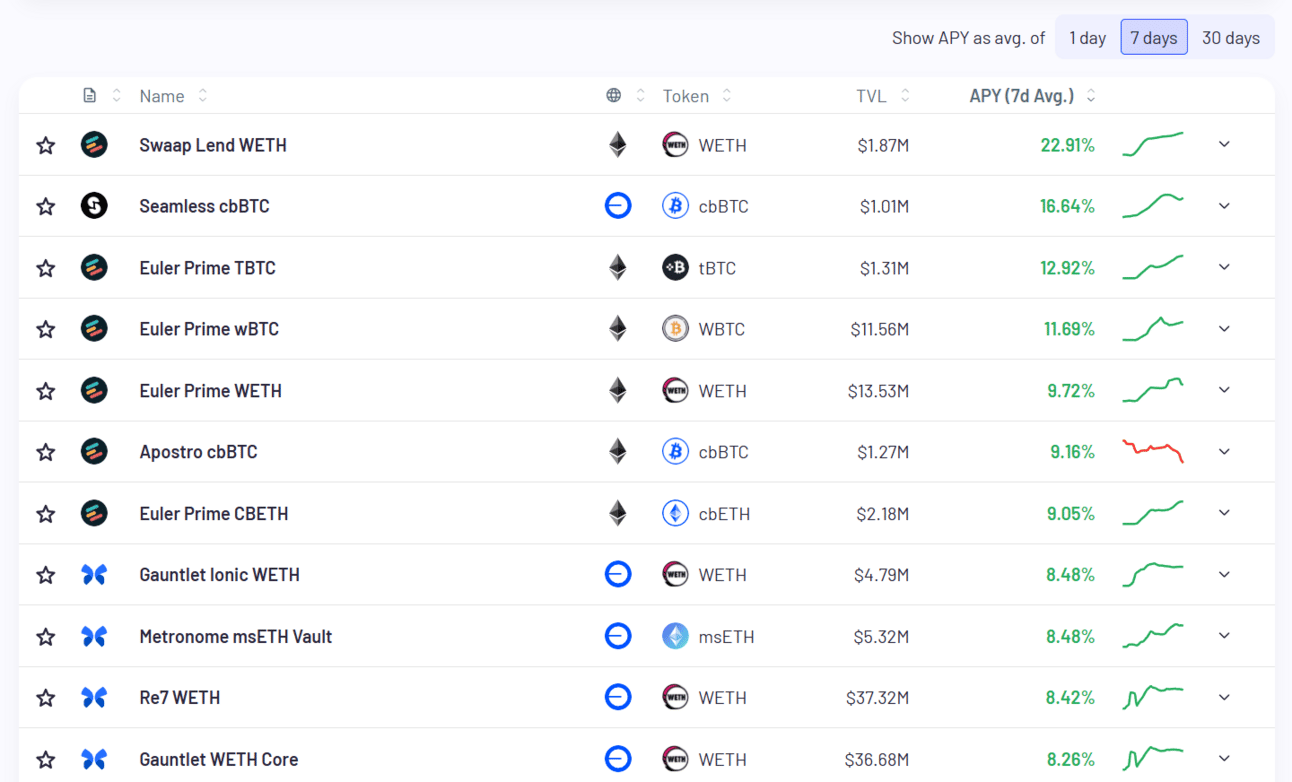Star the Seamless cbBTC vault
This screenshot has width=1292, height=782.
(x=46, y=207)
